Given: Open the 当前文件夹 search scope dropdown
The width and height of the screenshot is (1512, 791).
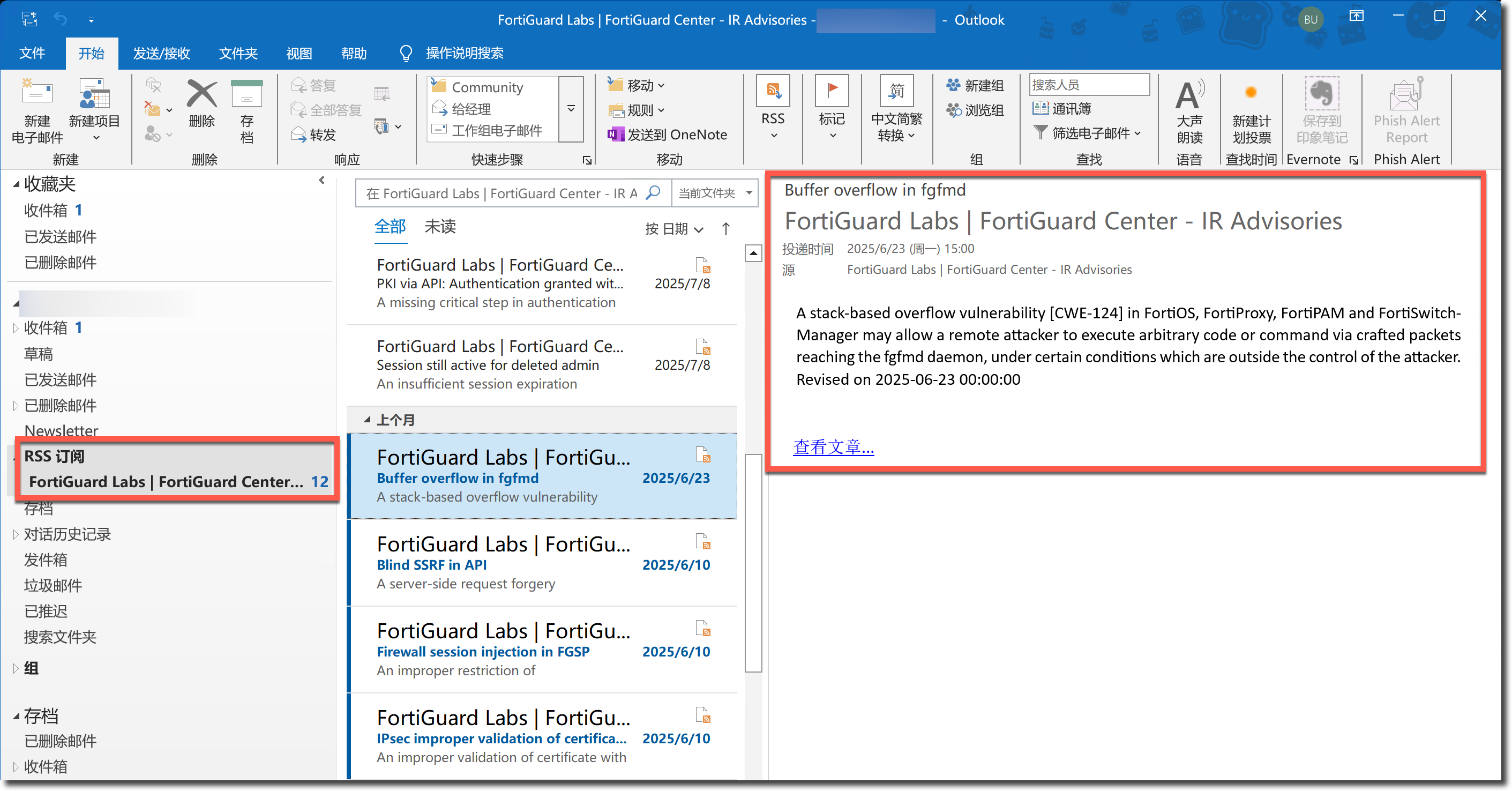Looking at the screenshot, I should click(715, 193).
